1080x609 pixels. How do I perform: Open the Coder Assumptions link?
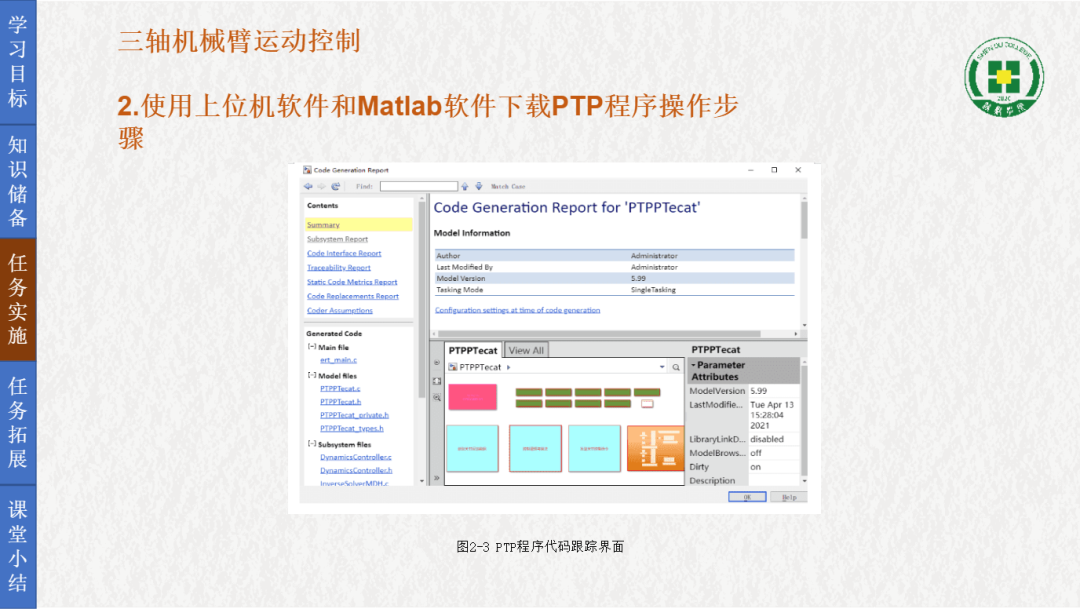(x=340, y=311)
